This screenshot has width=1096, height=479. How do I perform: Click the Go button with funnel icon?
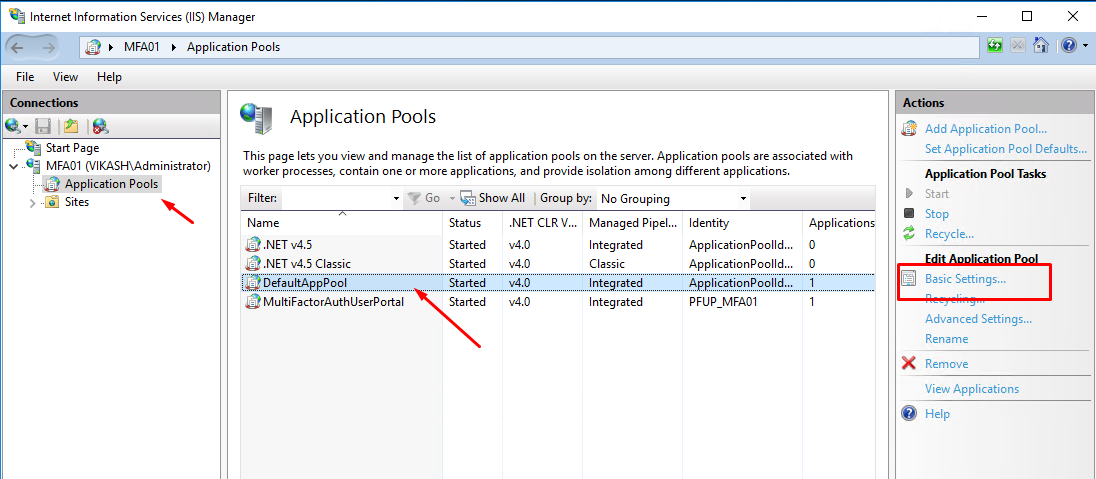tap(424, 199)
